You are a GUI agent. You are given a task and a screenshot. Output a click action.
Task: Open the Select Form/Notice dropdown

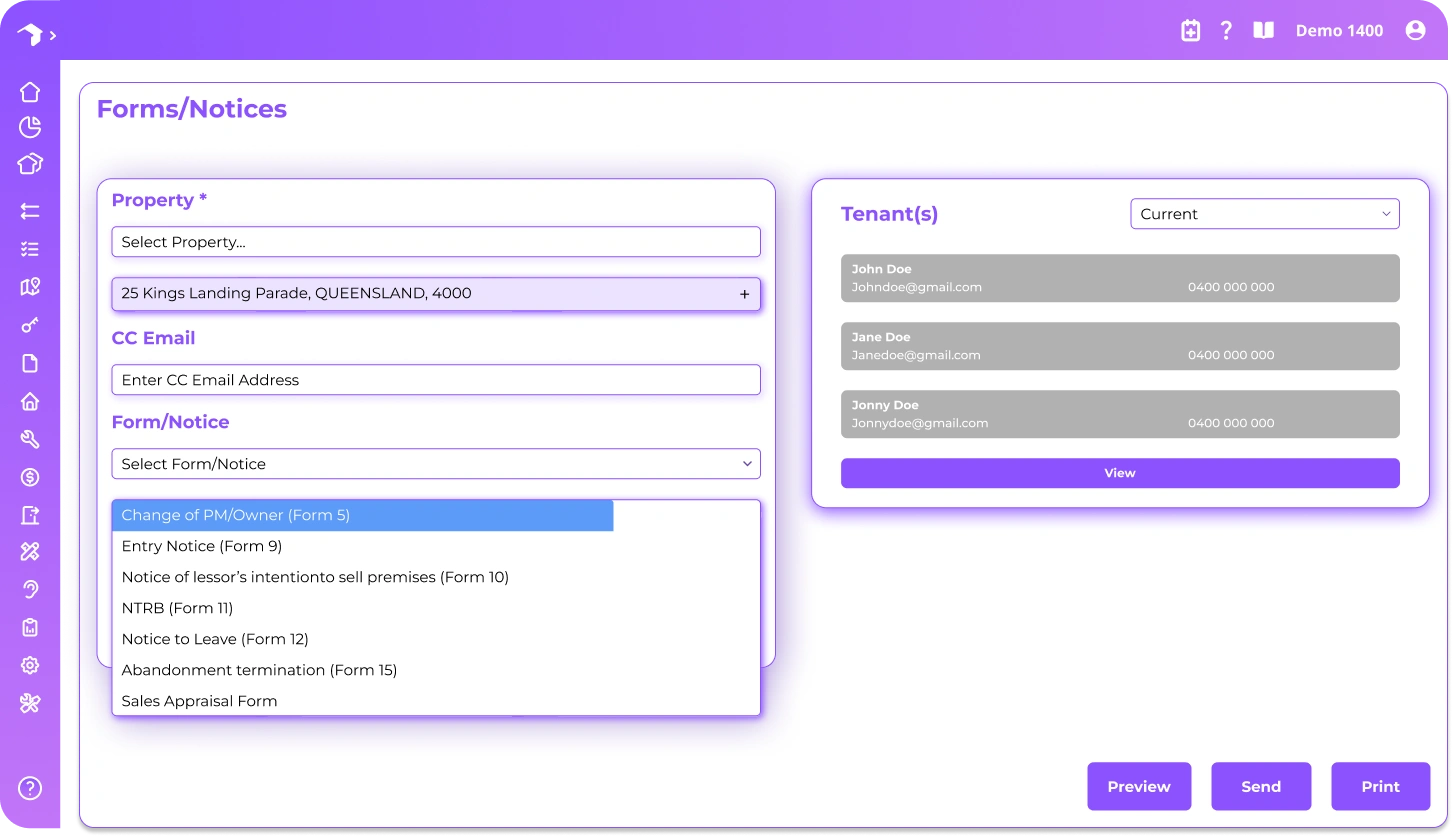coord(436,464)
